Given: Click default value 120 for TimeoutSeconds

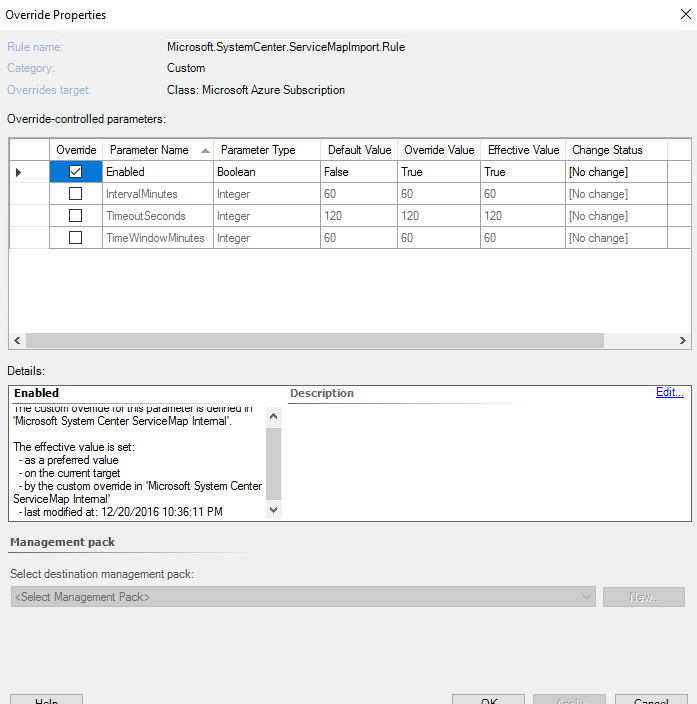Looking at the screenshot, I should click(359, 216).
